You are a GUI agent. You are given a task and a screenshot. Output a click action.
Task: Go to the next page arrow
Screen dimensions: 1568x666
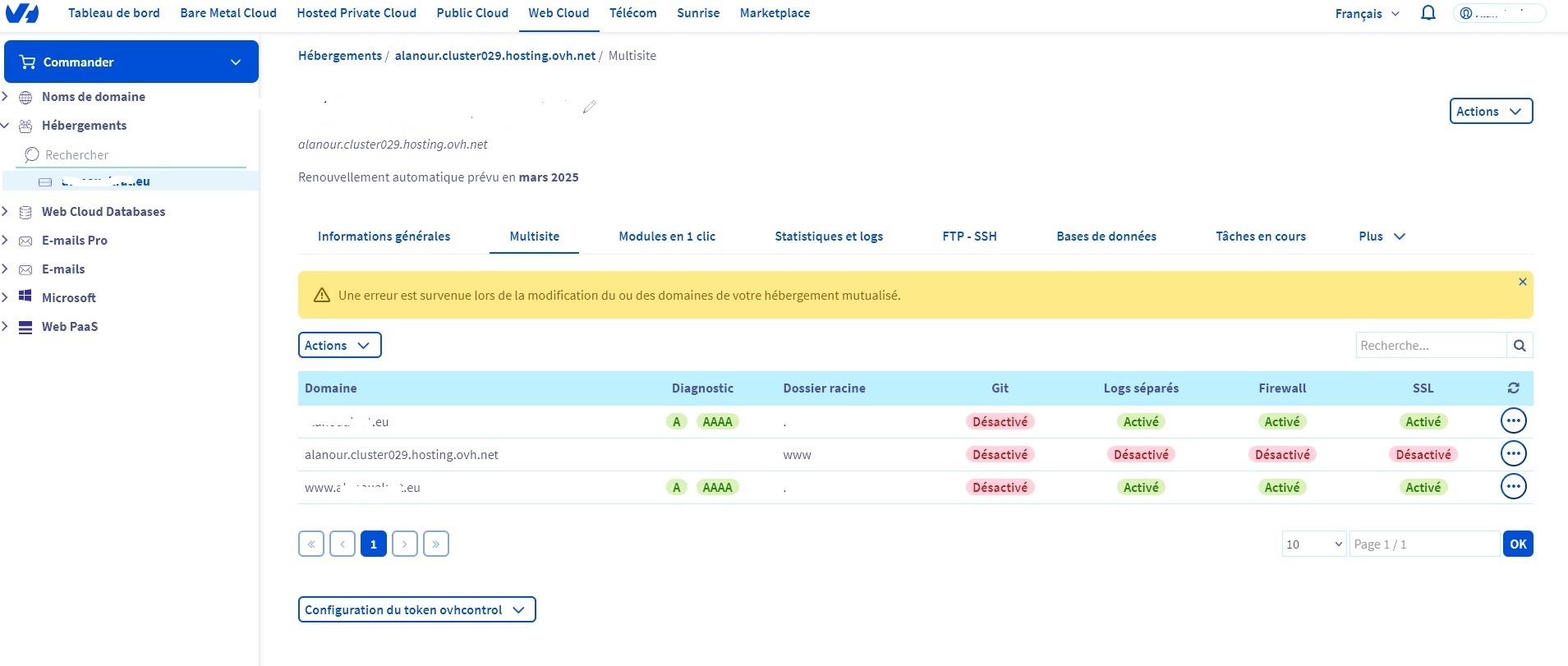click(x=404, y=544)
